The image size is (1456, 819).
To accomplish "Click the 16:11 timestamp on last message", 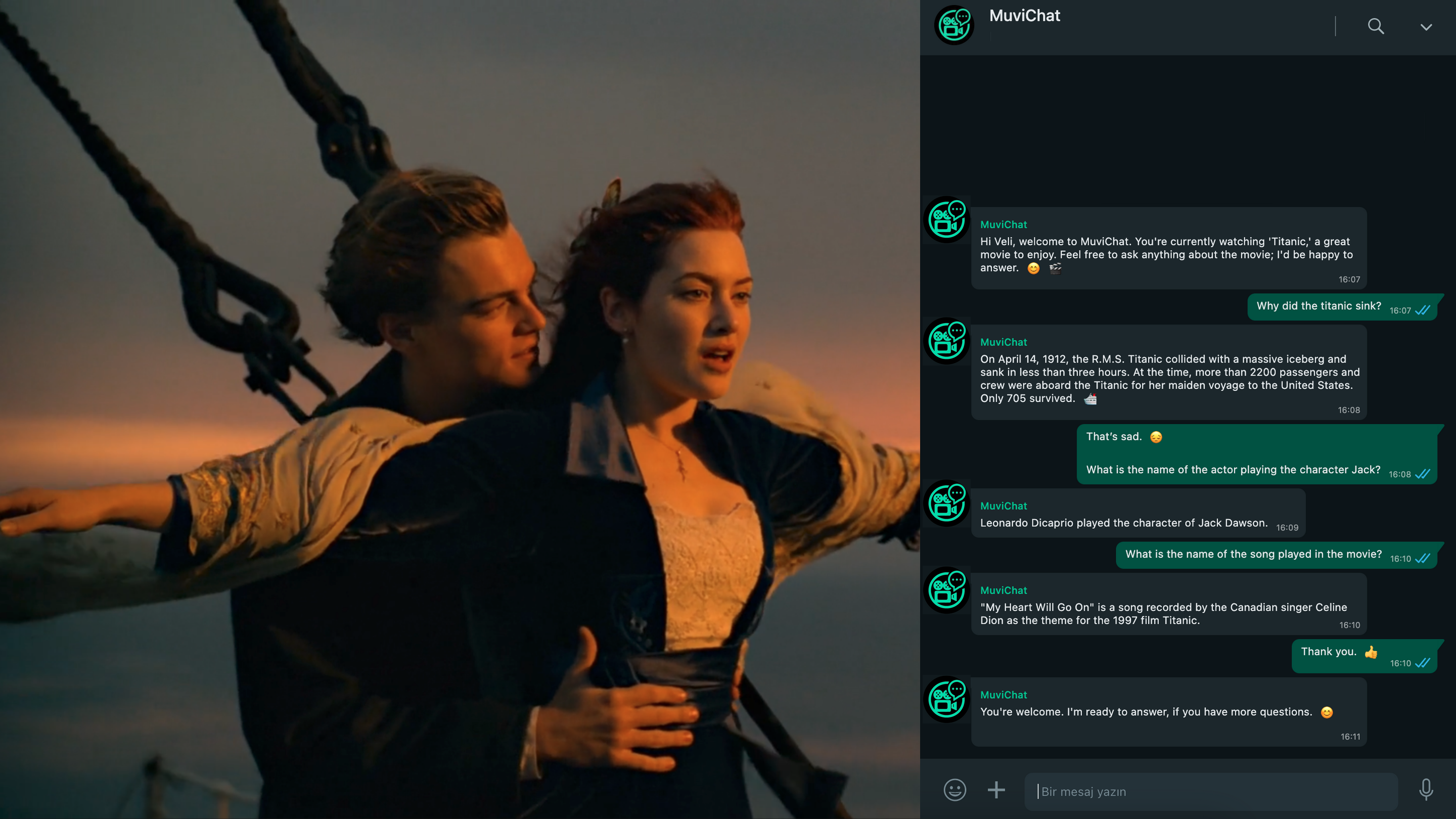I will pos(1350,737).
